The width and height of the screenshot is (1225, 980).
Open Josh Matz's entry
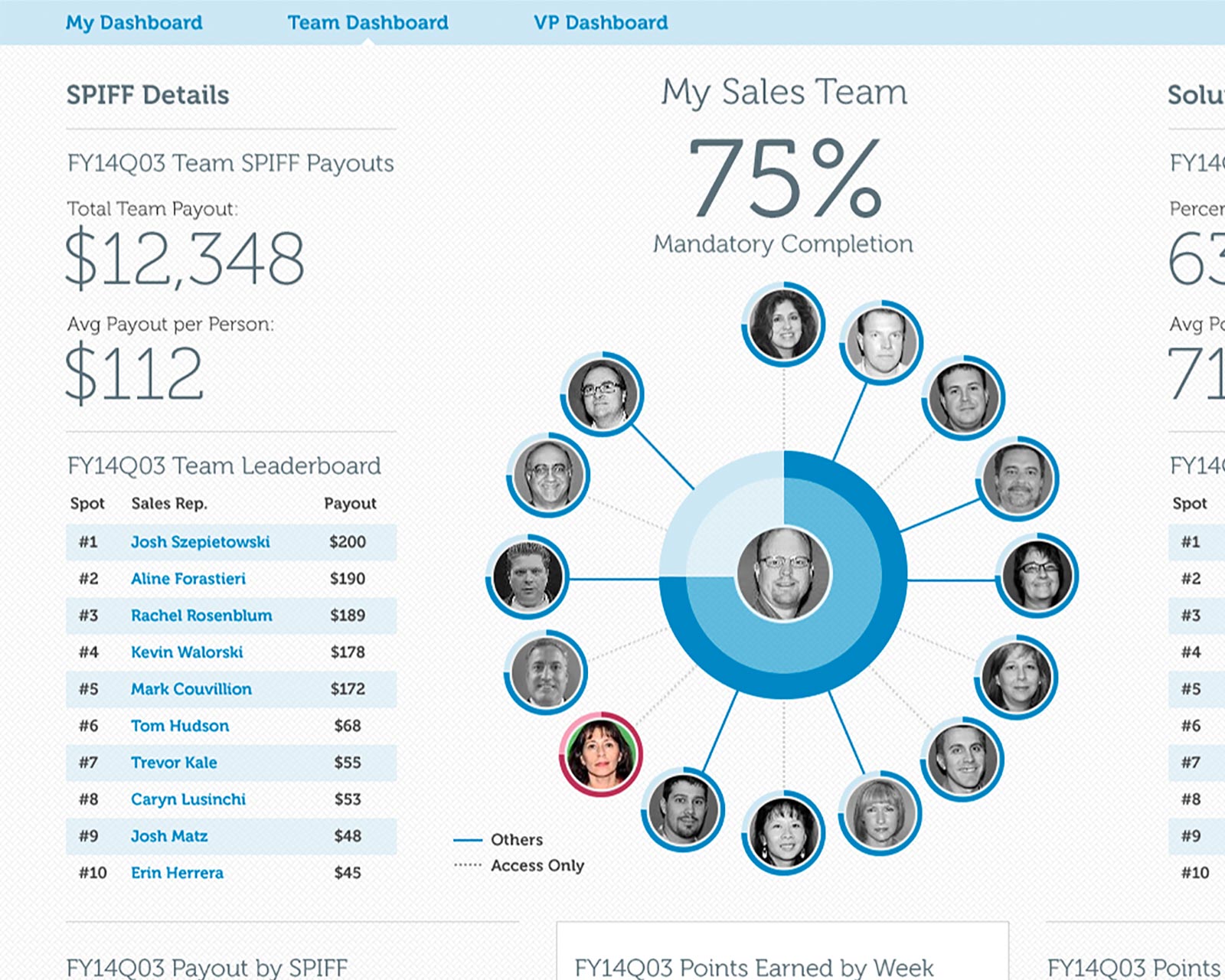coord(169,836)
